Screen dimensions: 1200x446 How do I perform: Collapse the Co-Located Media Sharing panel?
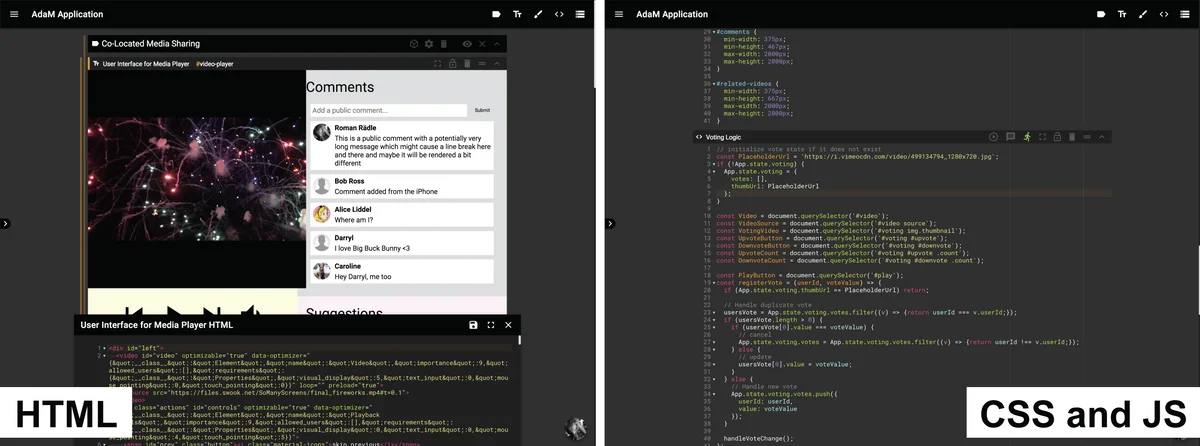click(x=497, y=44)
